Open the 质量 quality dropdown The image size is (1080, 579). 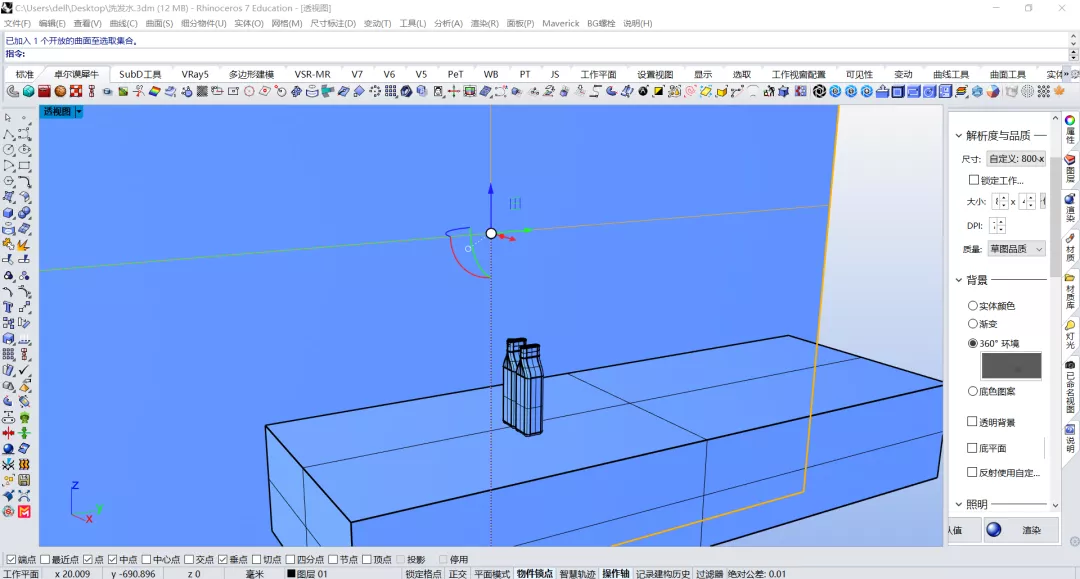point(1016,249)
